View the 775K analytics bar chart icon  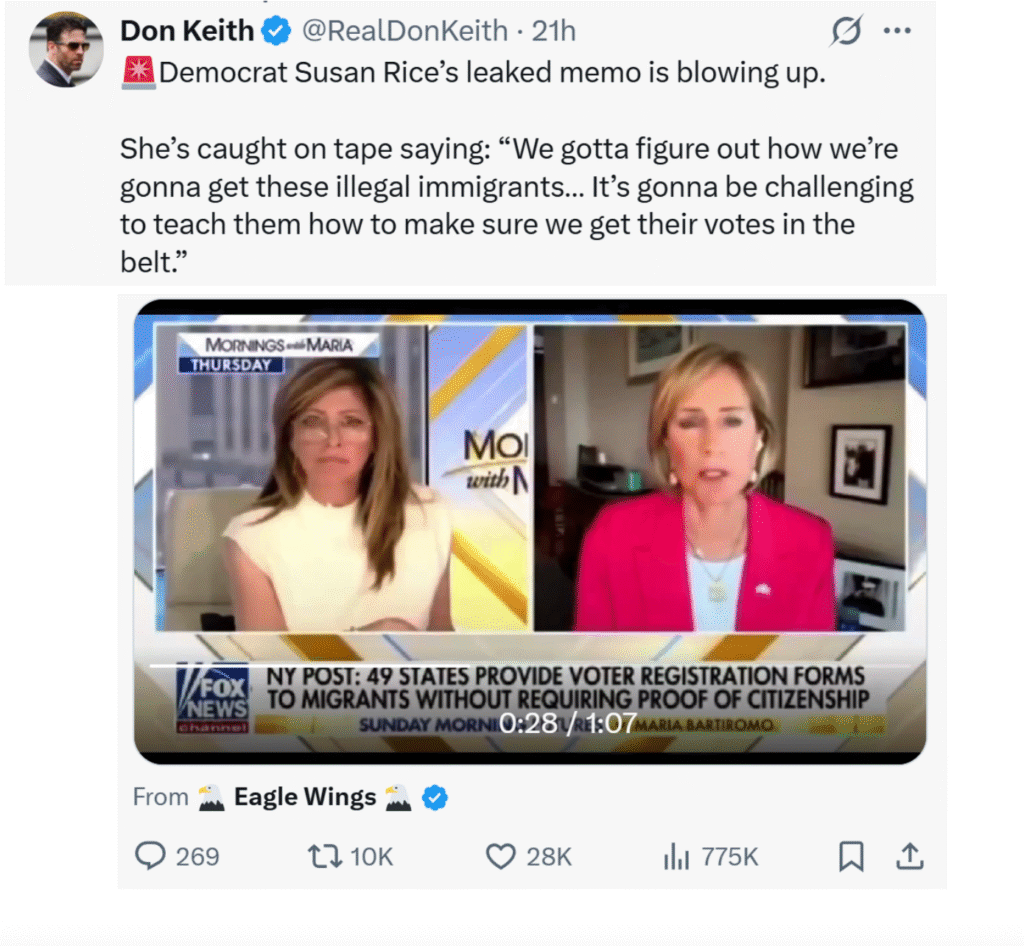coord(677,857)
